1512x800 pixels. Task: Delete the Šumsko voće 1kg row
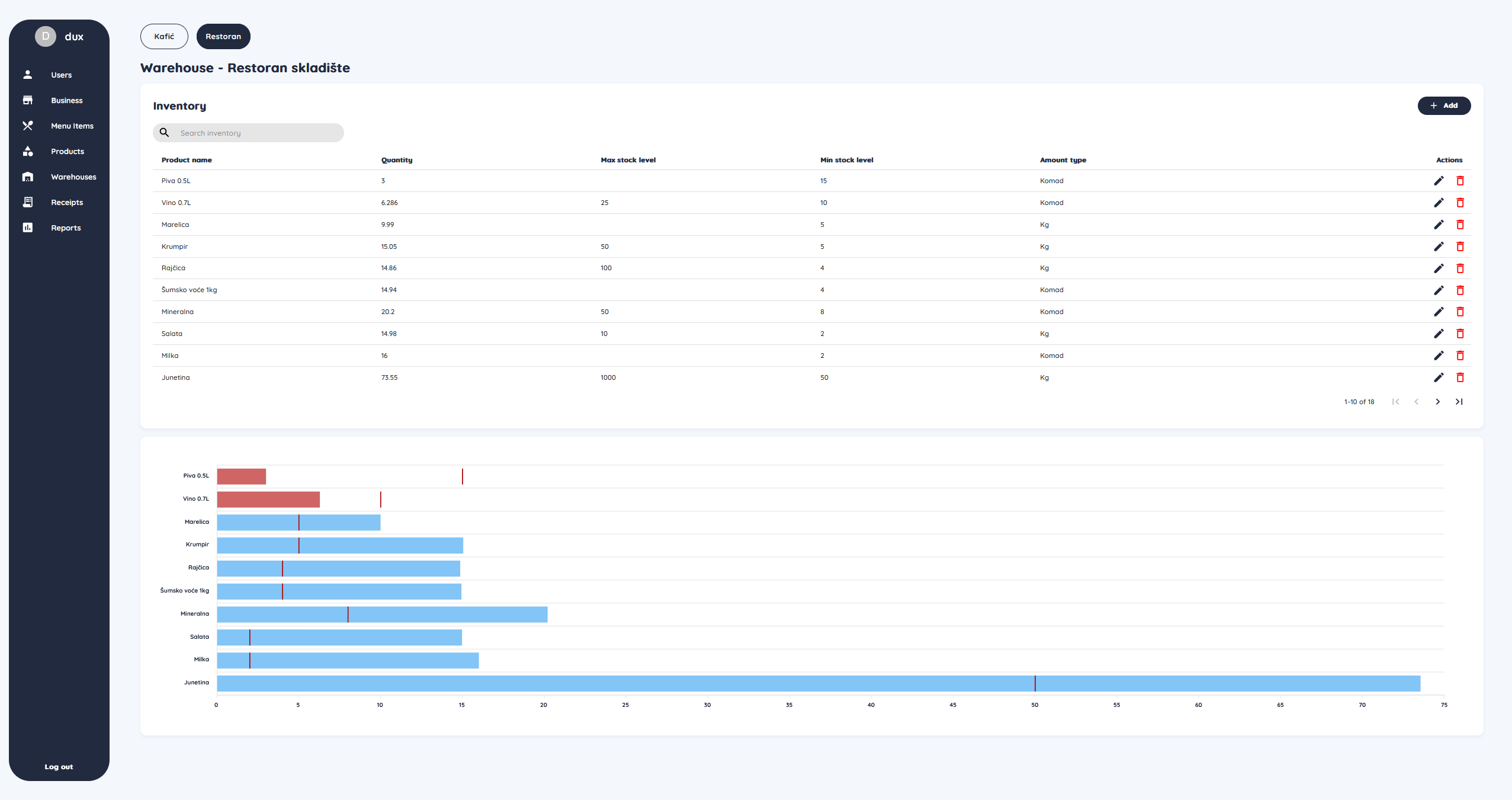1460,290
